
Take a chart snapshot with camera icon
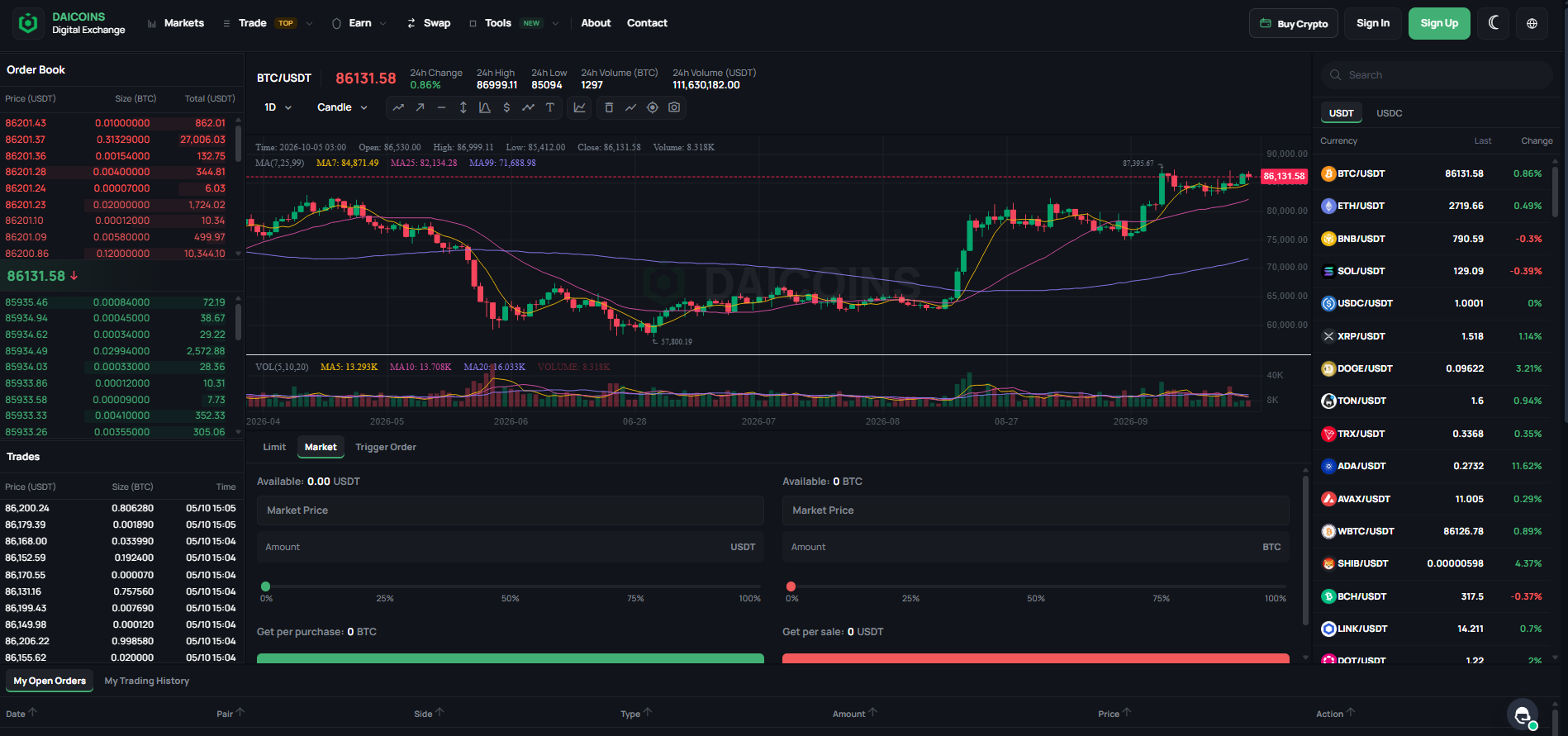pyautogui.click(x=674, y=107)
